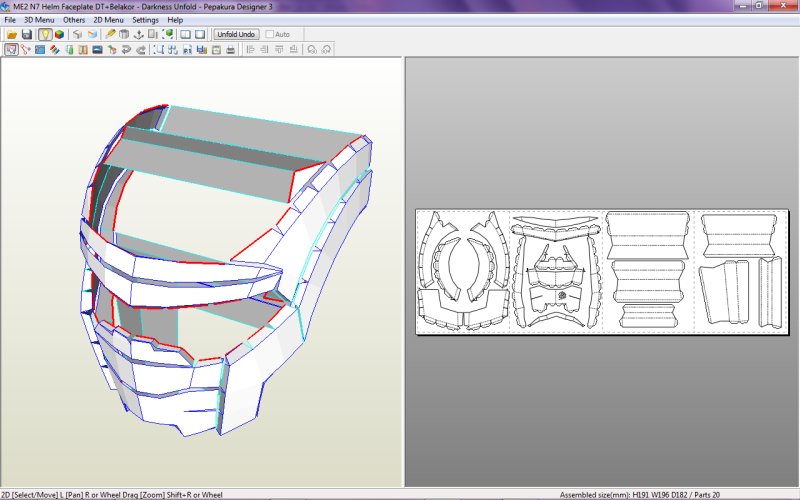Click the blue window panel tool icon
This screenshot has width=800, height=500.
click(x=40, y=49)
